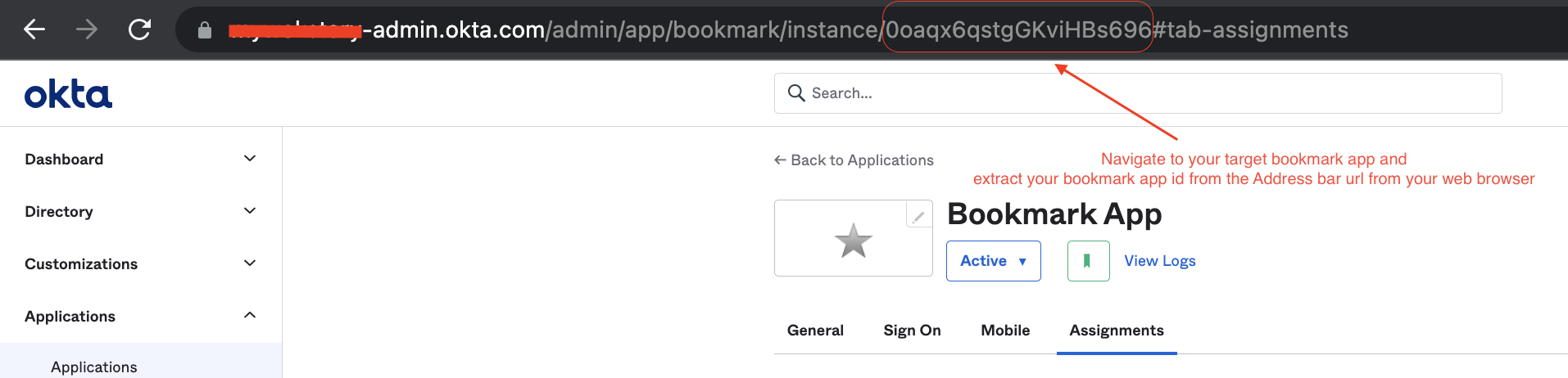Click the browser back arrow
Image resolution: width=1568 pixels, height=378 pixels.
34,30
